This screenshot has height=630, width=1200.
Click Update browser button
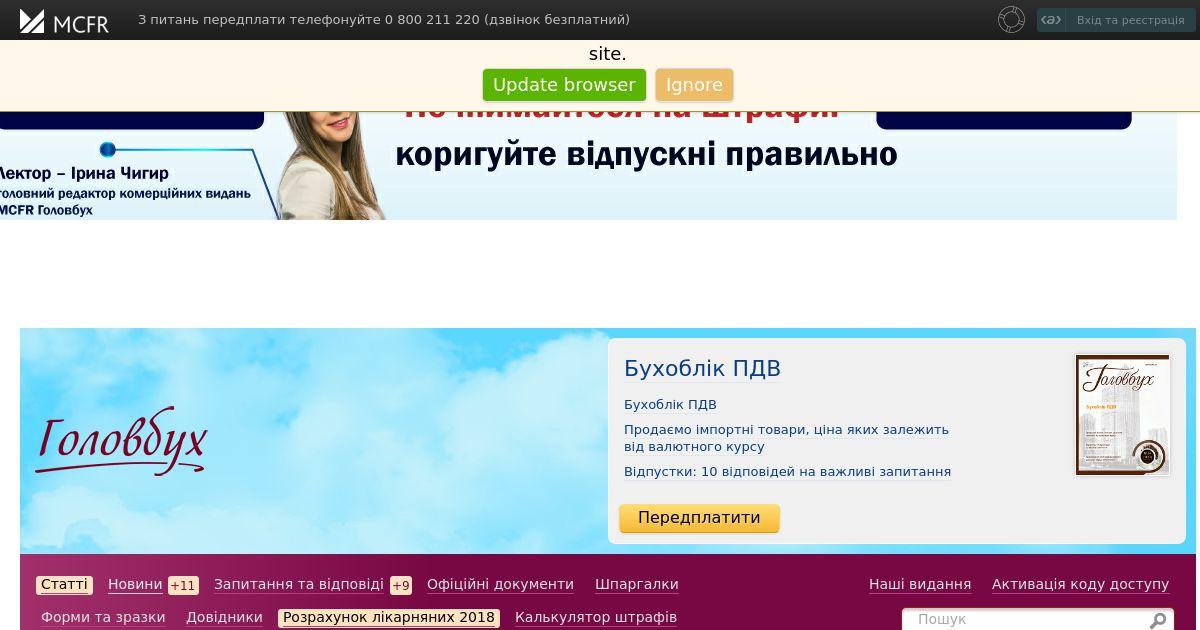(x=564, y=85)
